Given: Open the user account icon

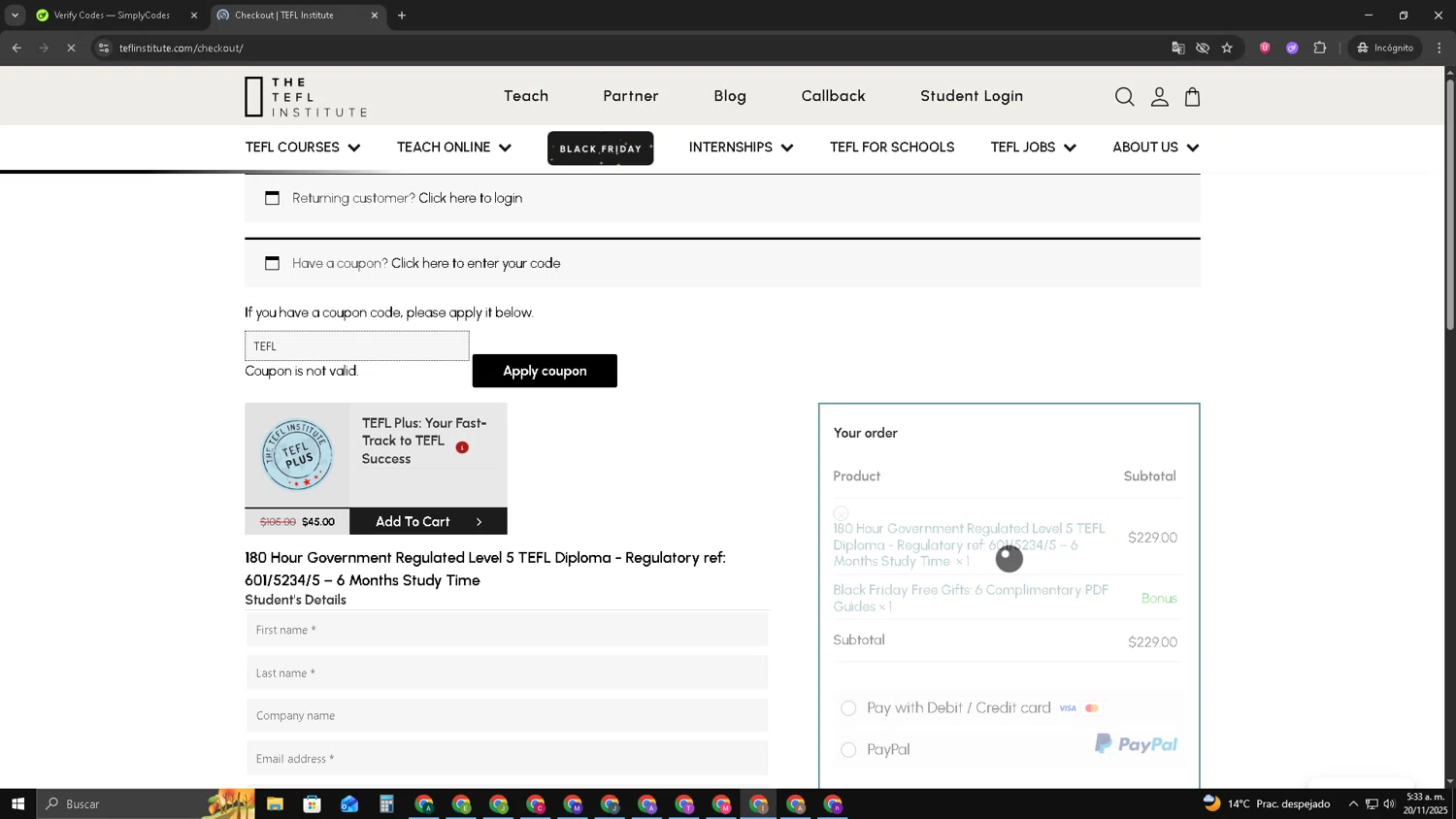Looking at the screenshot, I should [x=1159, y=96].
